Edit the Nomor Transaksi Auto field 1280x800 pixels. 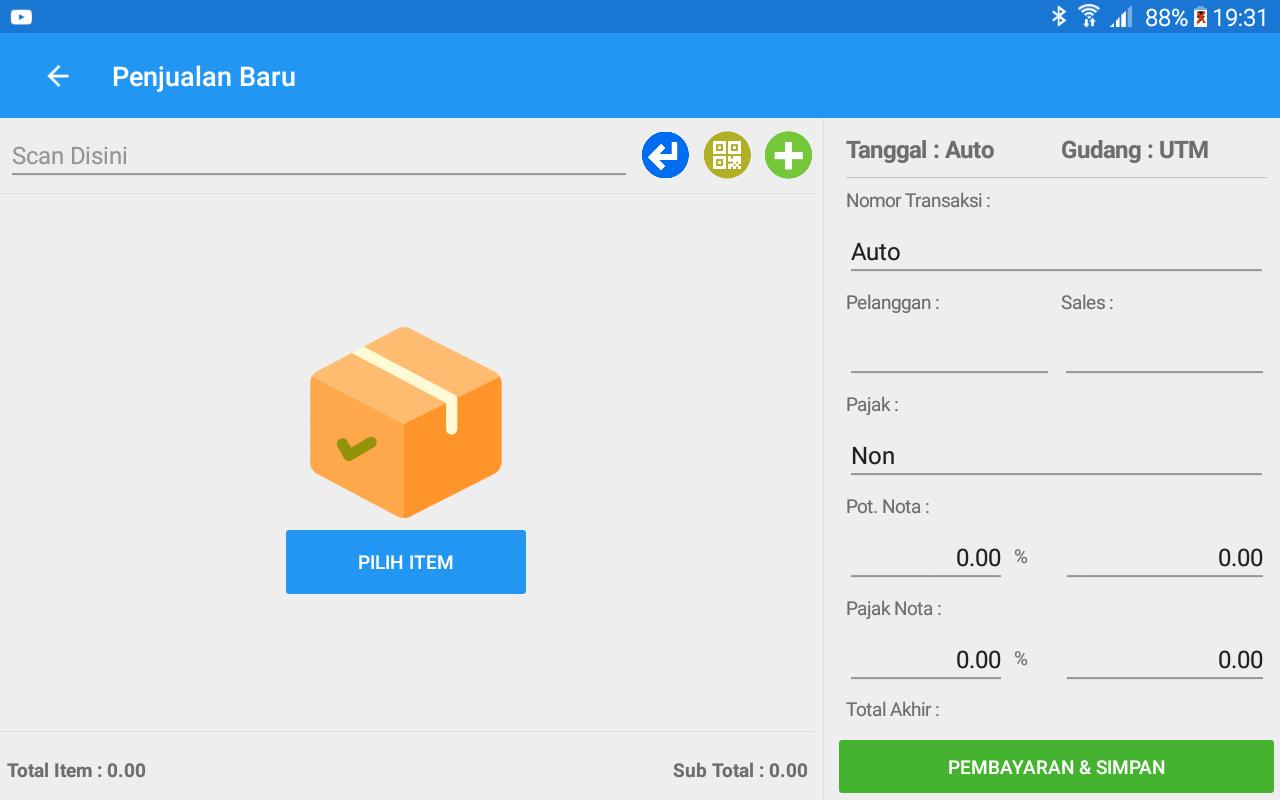tap(1055, 252)
